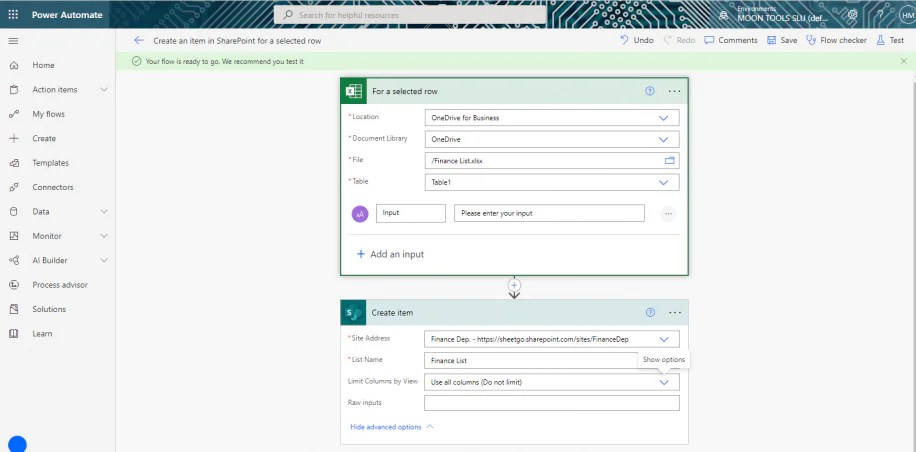Insert a new step with plus connector

tap(514, 286)
